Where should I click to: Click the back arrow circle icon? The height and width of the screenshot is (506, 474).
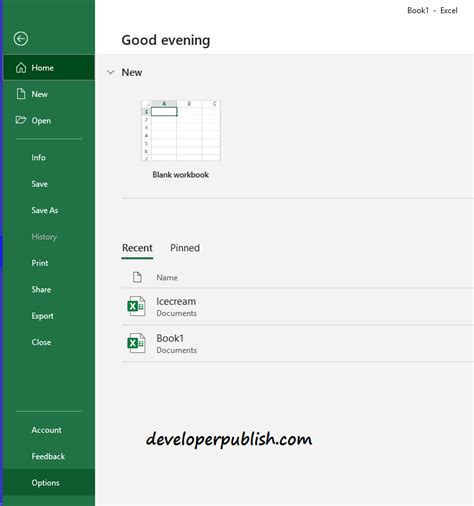(x=21, y=39)
